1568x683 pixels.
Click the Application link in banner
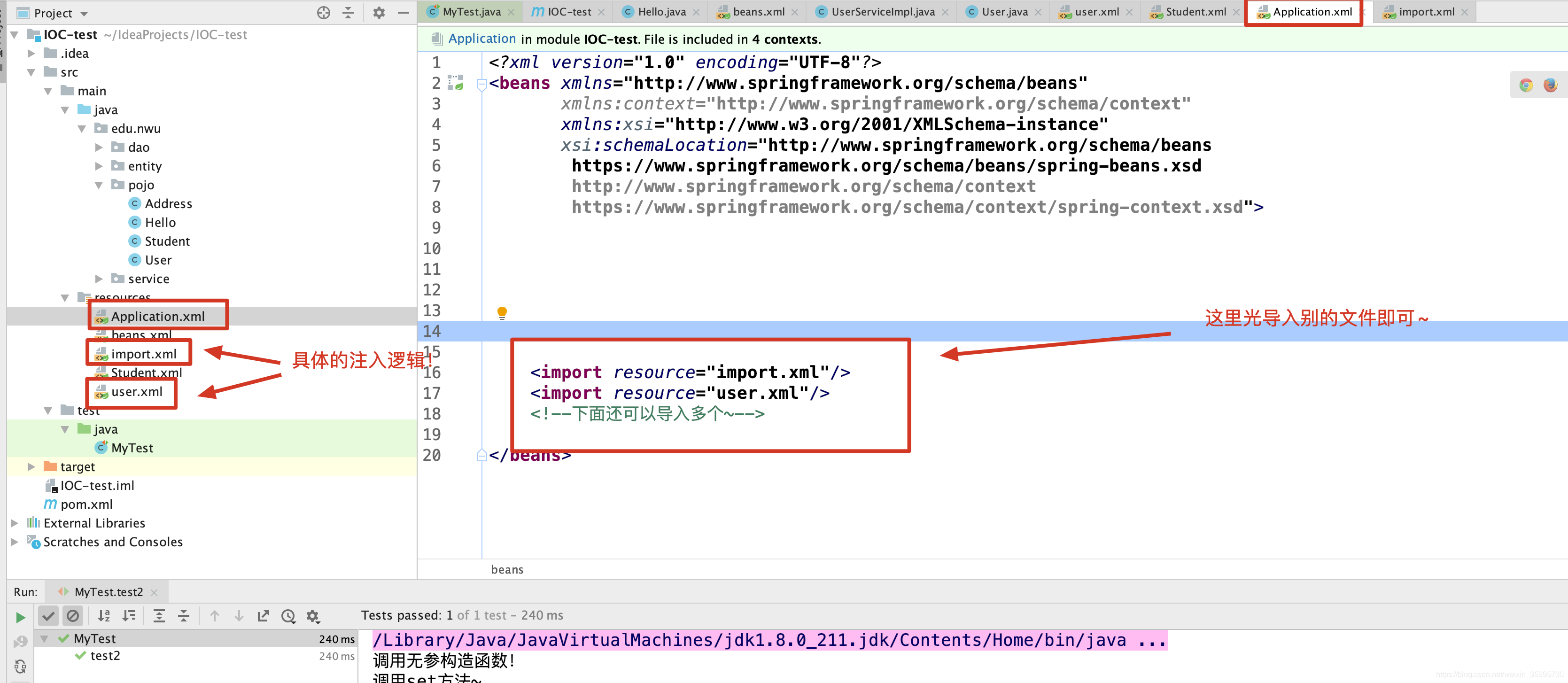click(x=481, y=39)
